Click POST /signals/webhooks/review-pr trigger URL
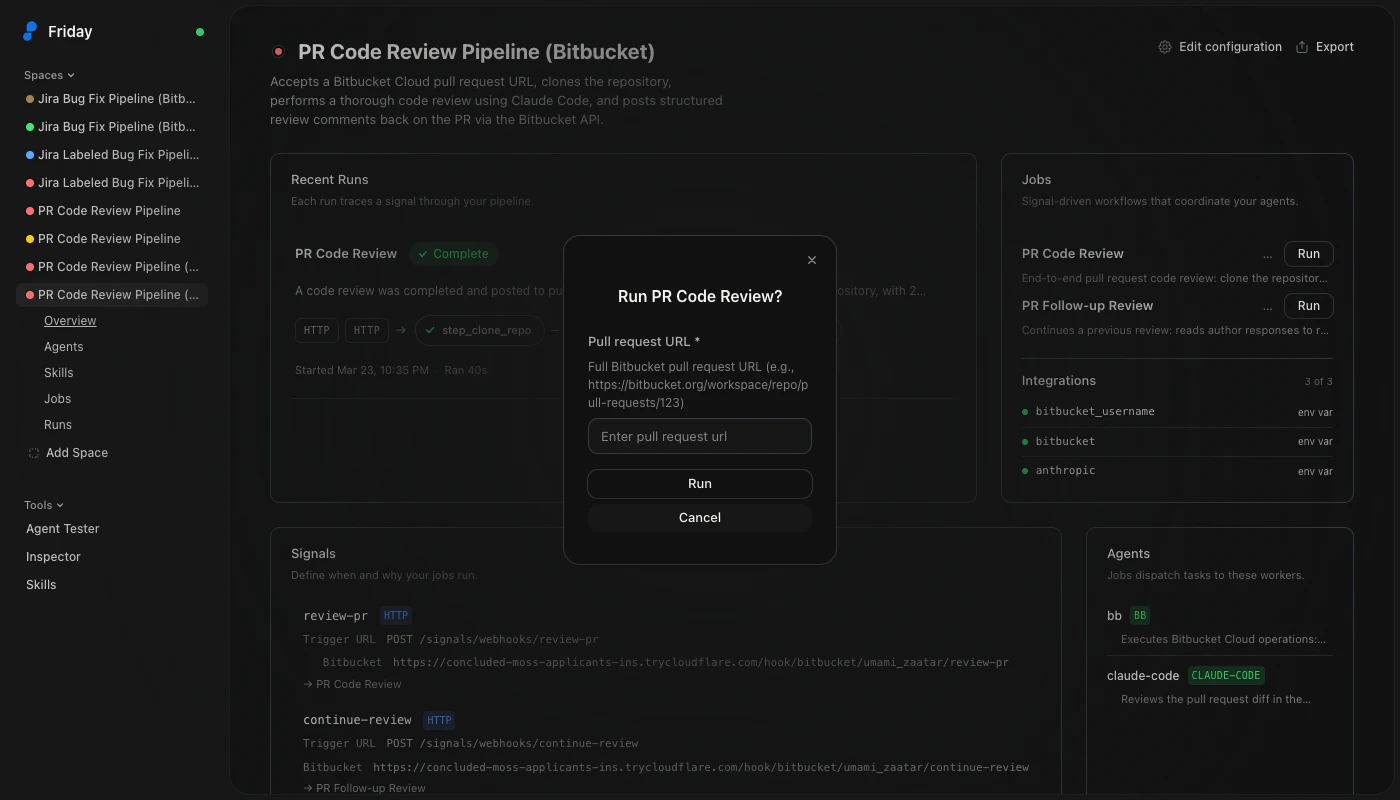Screen dimensions: 1400x800 (x=492, y=639)
